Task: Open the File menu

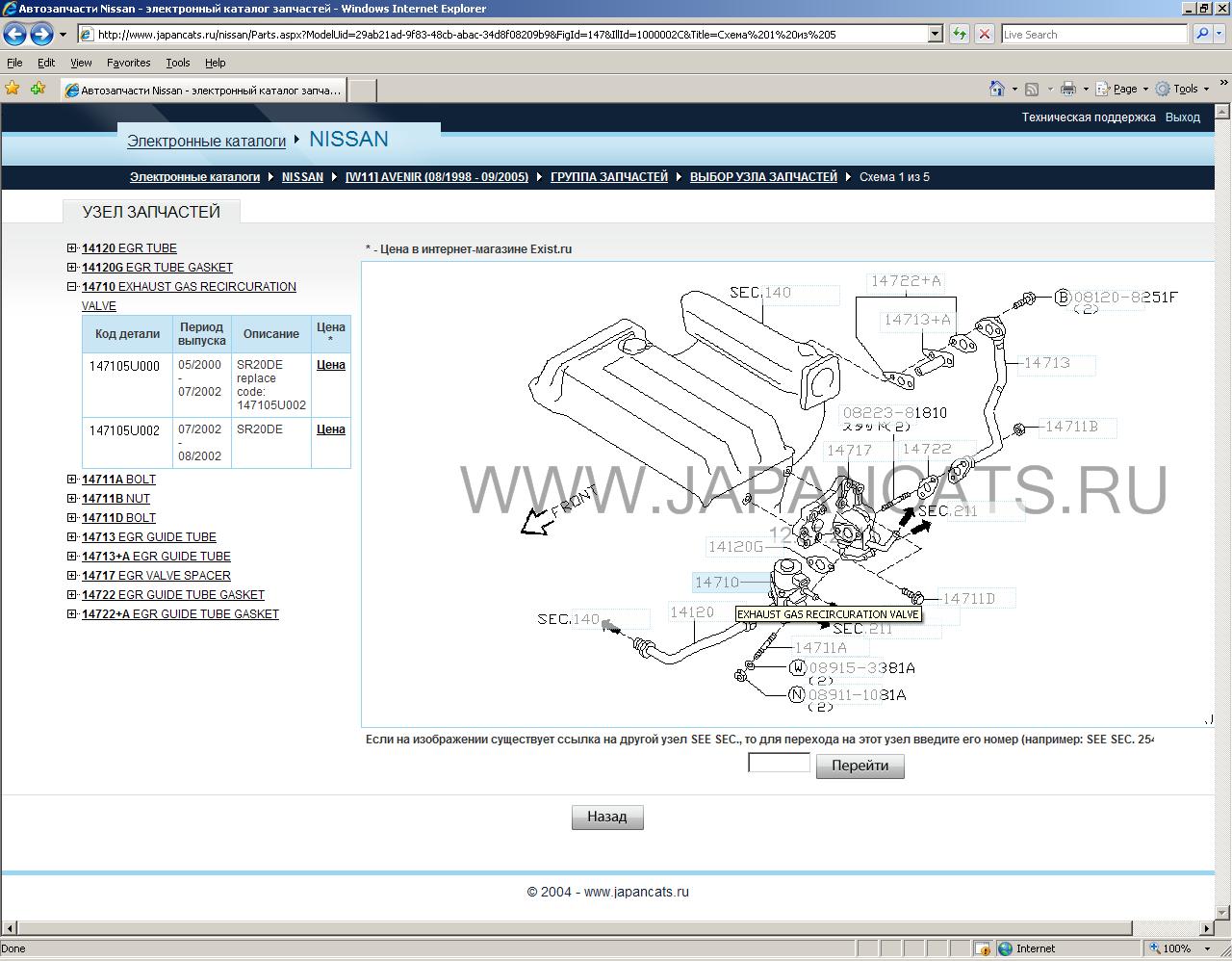Action: coord(14,63)
